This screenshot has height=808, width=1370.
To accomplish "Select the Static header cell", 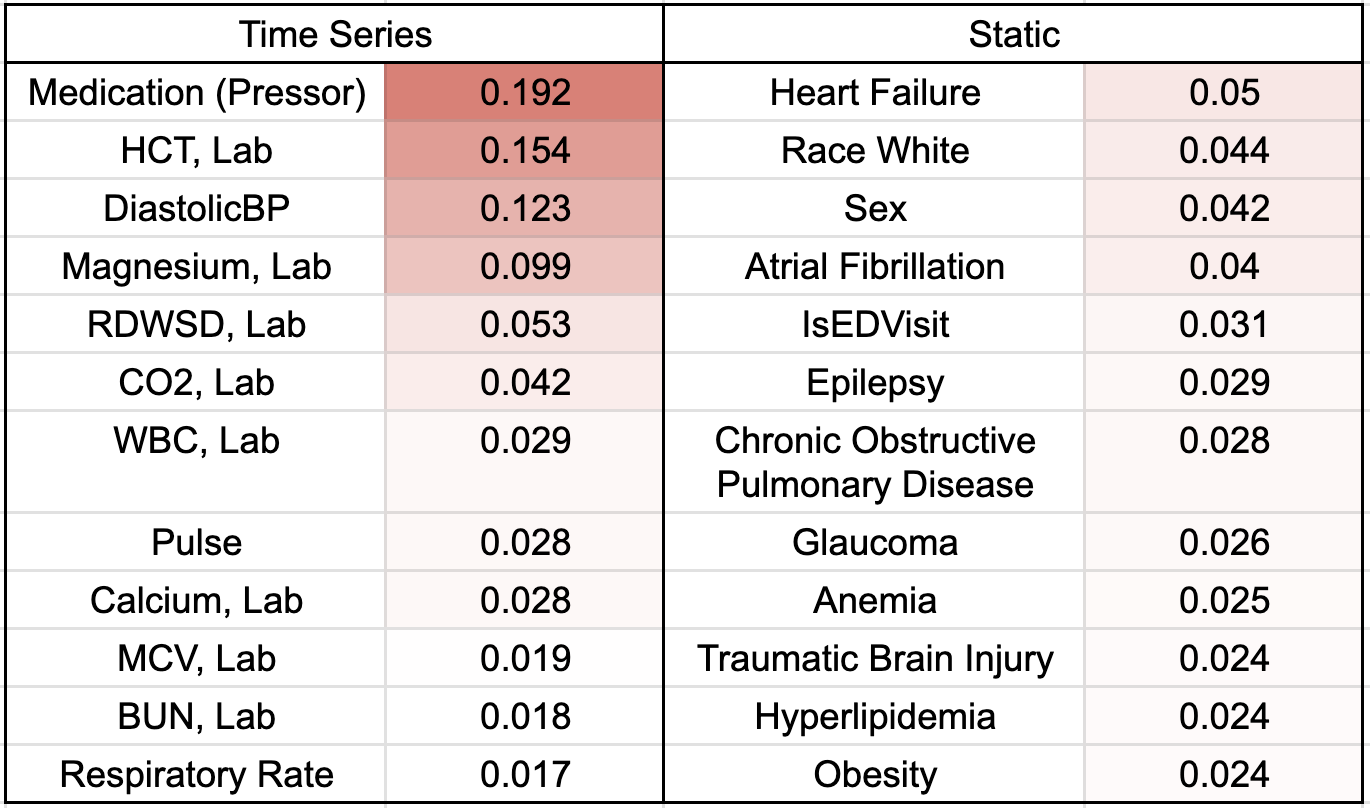I will [1014, 35].
